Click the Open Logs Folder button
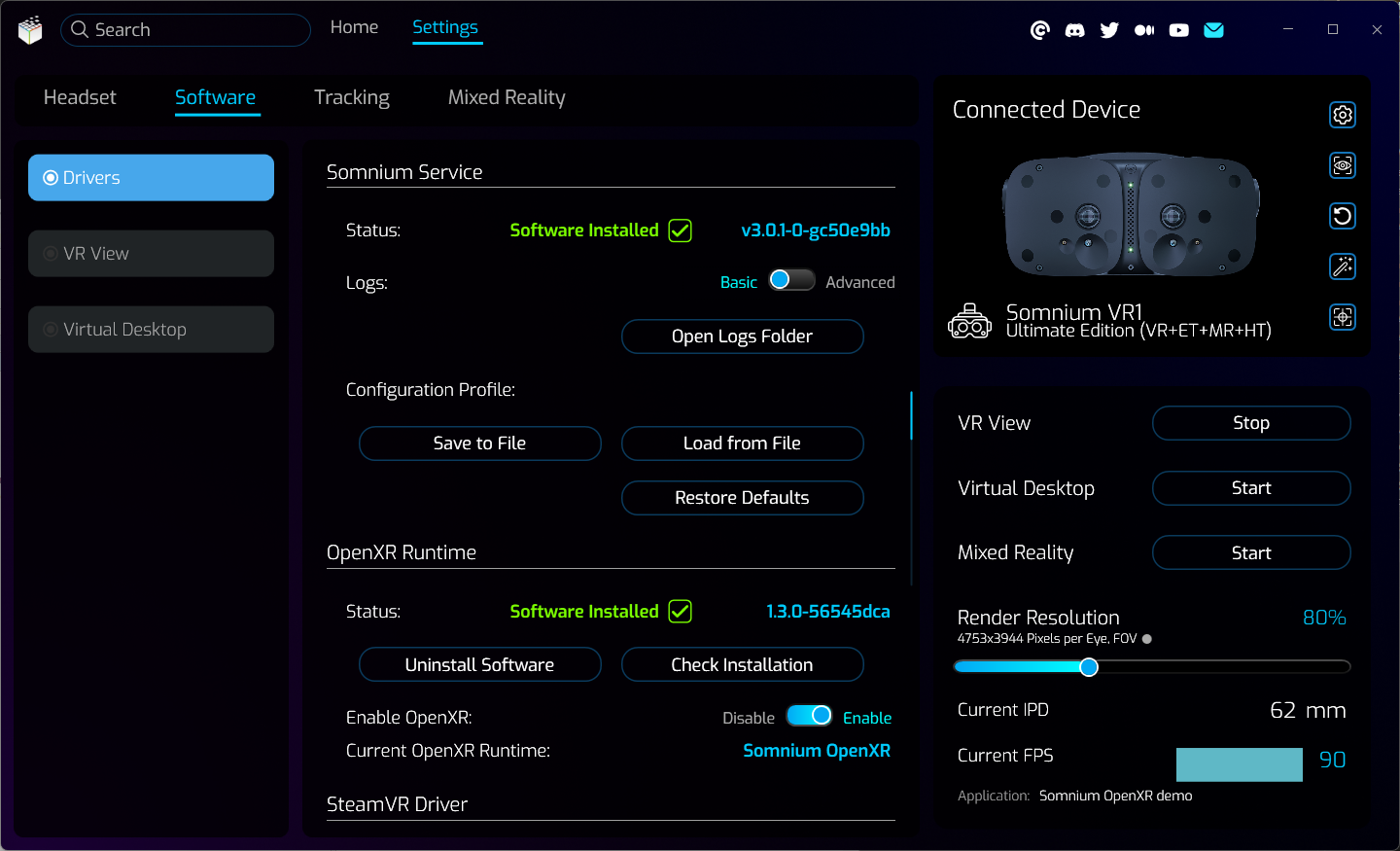Image resolution: width=1400 pixels, height=851 pixels. (742, 337)
